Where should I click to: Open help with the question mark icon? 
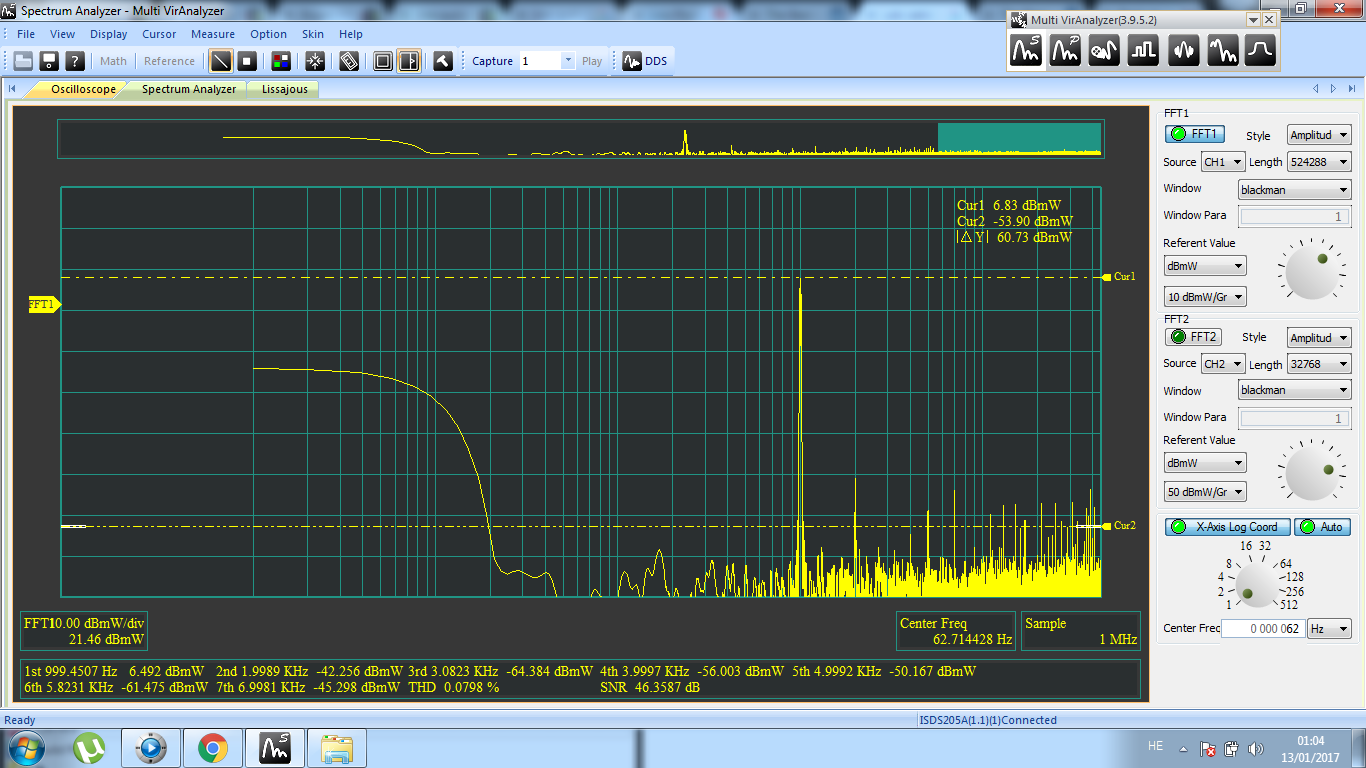[75, 61]
